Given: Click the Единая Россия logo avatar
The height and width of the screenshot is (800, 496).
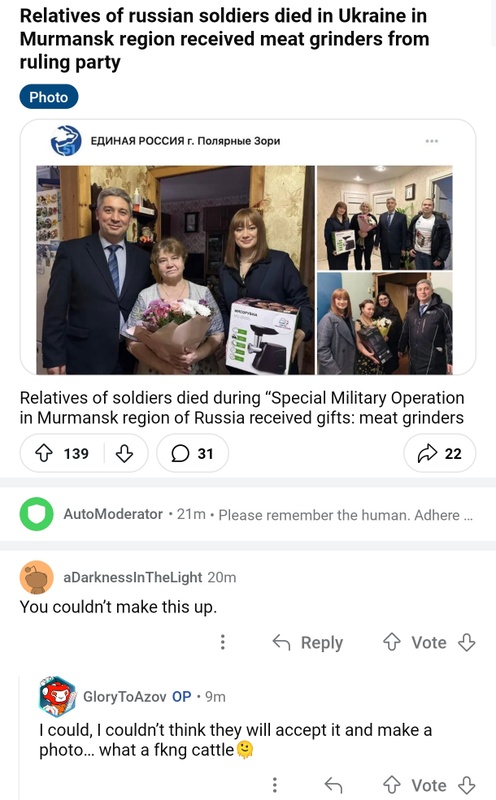Looking at the screenshot, I should pyautogui.click(x=66, y=141).
